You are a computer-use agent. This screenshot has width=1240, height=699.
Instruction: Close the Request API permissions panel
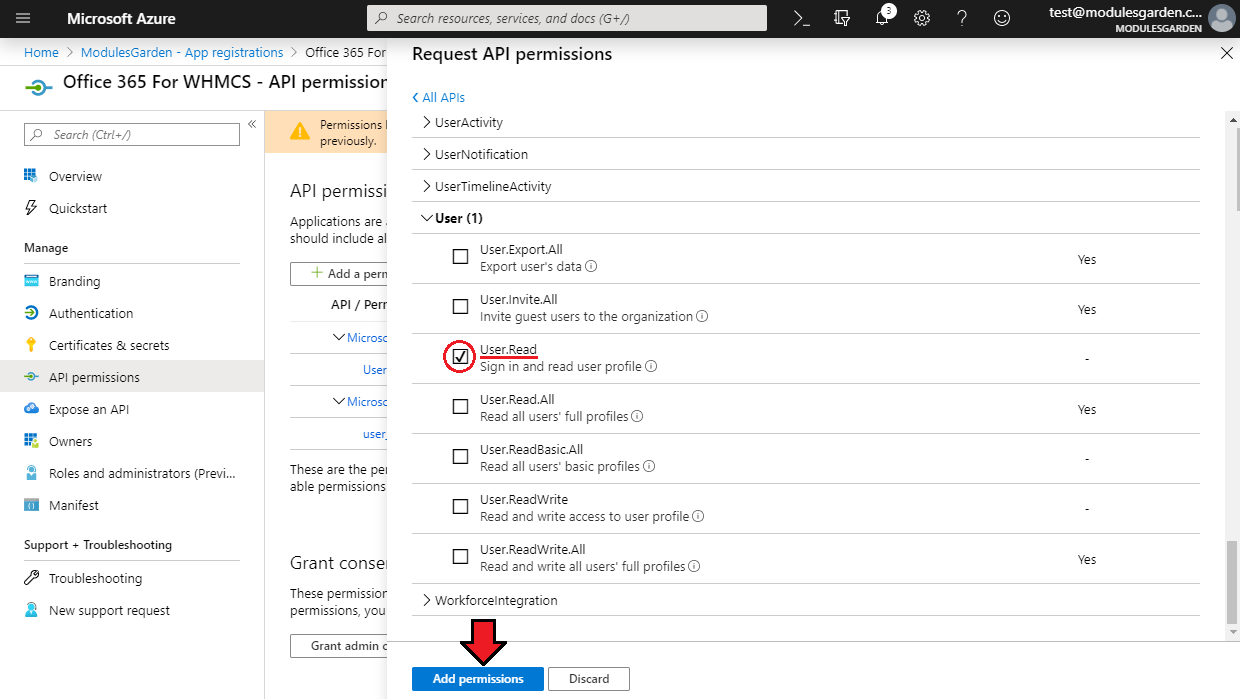[x=1227, y=54]
